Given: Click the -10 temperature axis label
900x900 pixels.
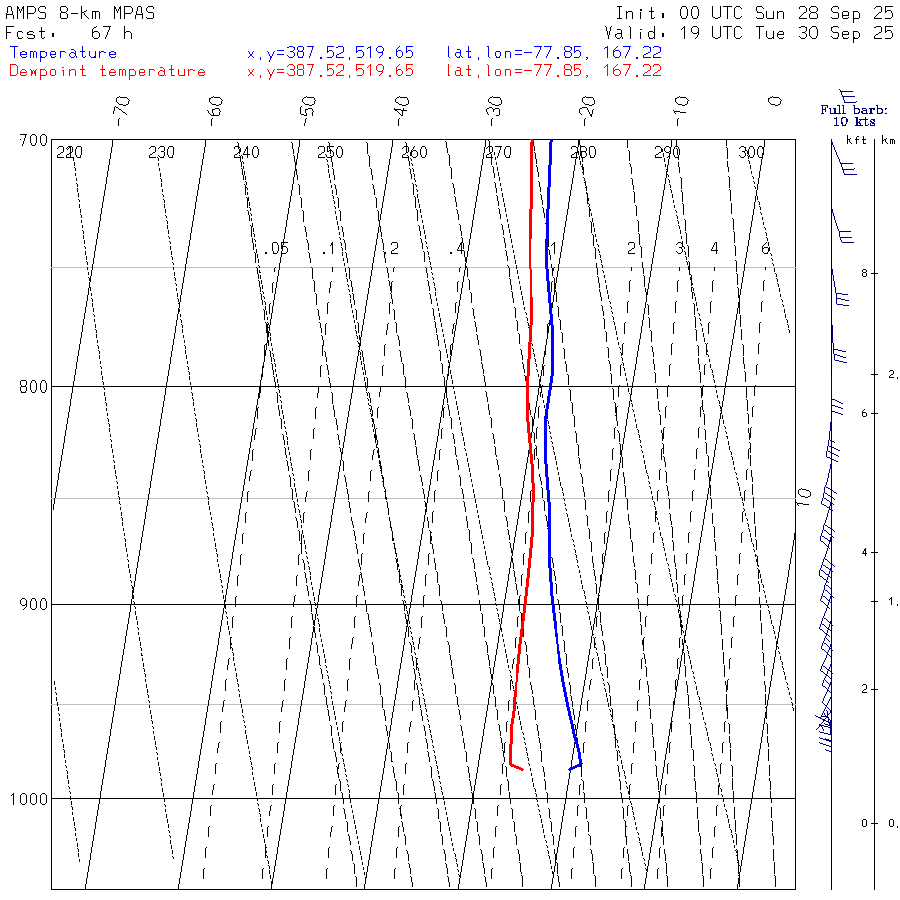Looking at the screenshot, I should coord(681,111).
